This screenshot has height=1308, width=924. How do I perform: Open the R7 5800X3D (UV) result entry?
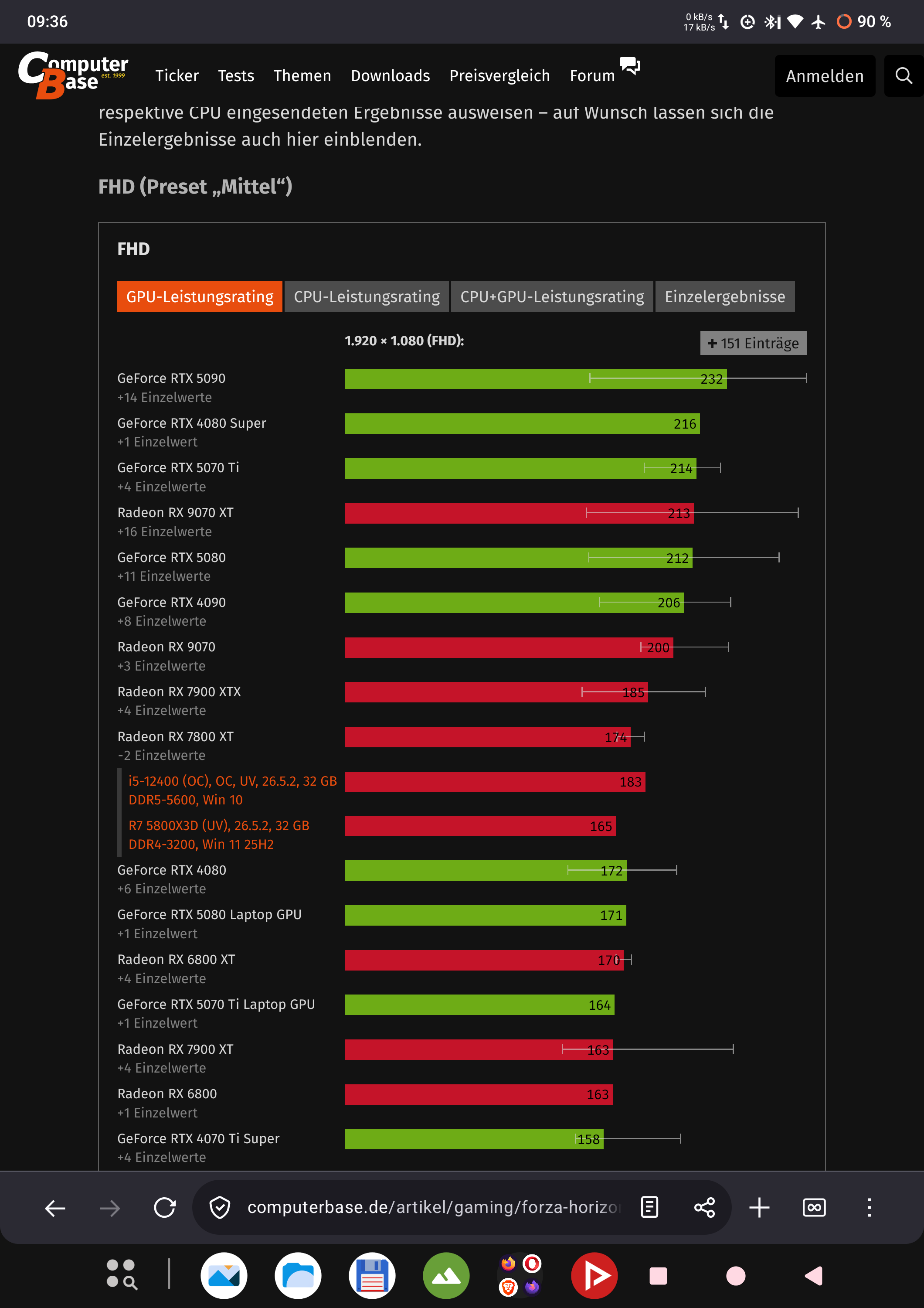click(219, 835)
